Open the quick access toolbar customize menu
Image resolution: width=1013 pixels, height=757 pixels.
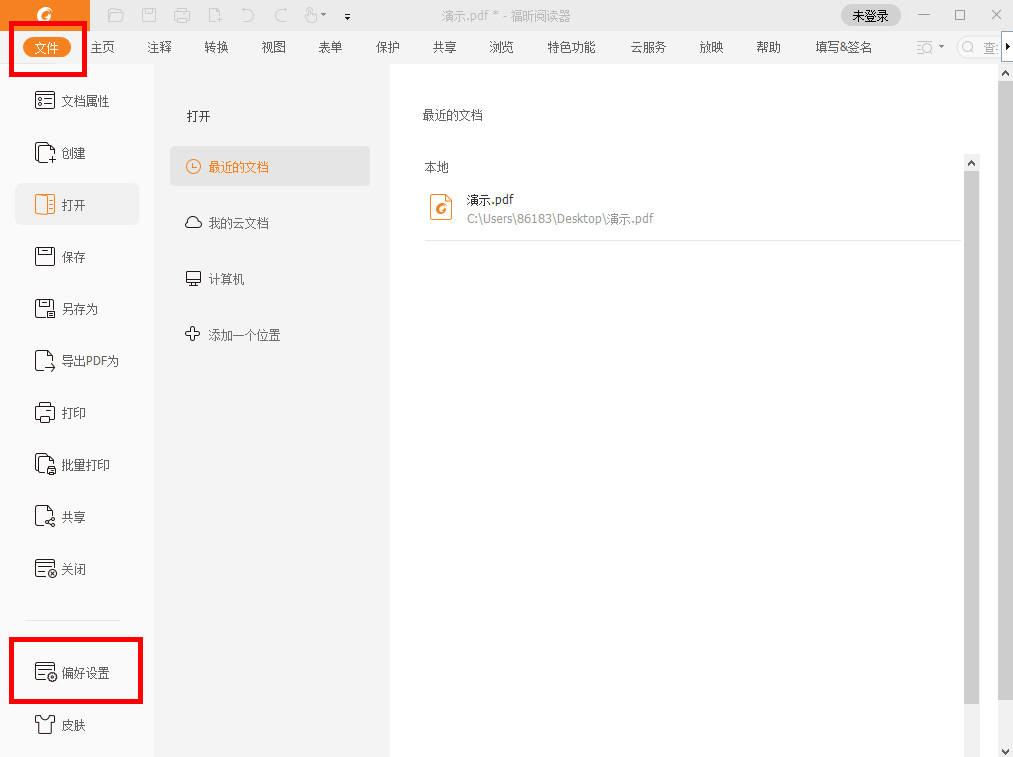347,15
